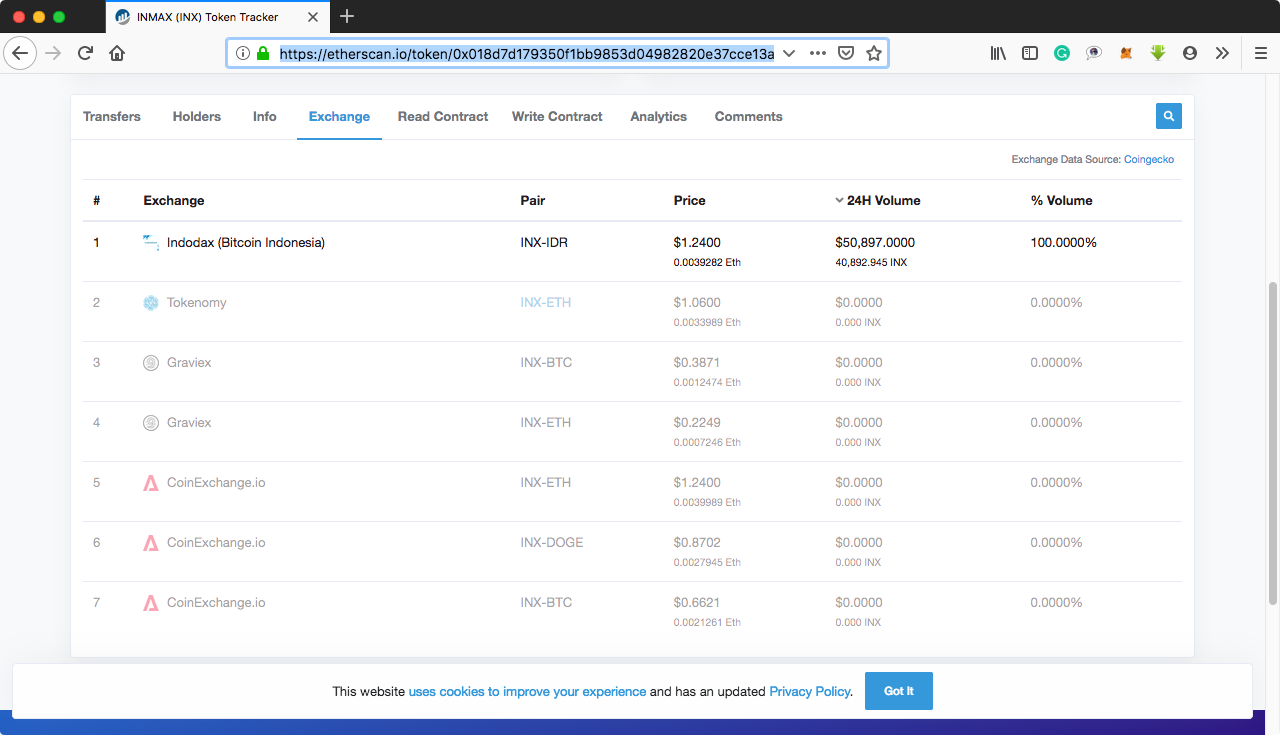Open page actions three-dot menu
This screenshot has width=1280, height=735.
point(818,53)
